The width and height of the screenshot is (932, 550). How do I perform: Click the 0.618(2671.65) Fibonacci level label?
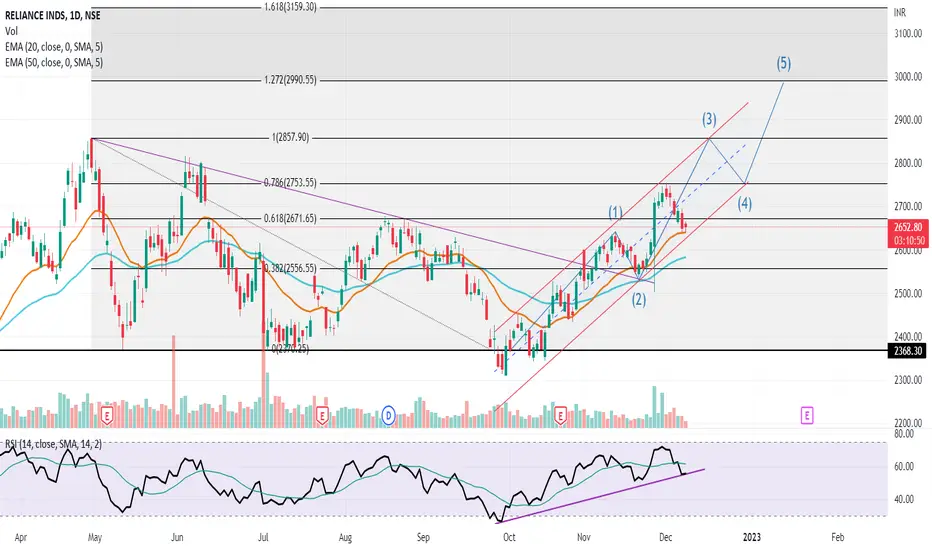(x=290, y=218)
